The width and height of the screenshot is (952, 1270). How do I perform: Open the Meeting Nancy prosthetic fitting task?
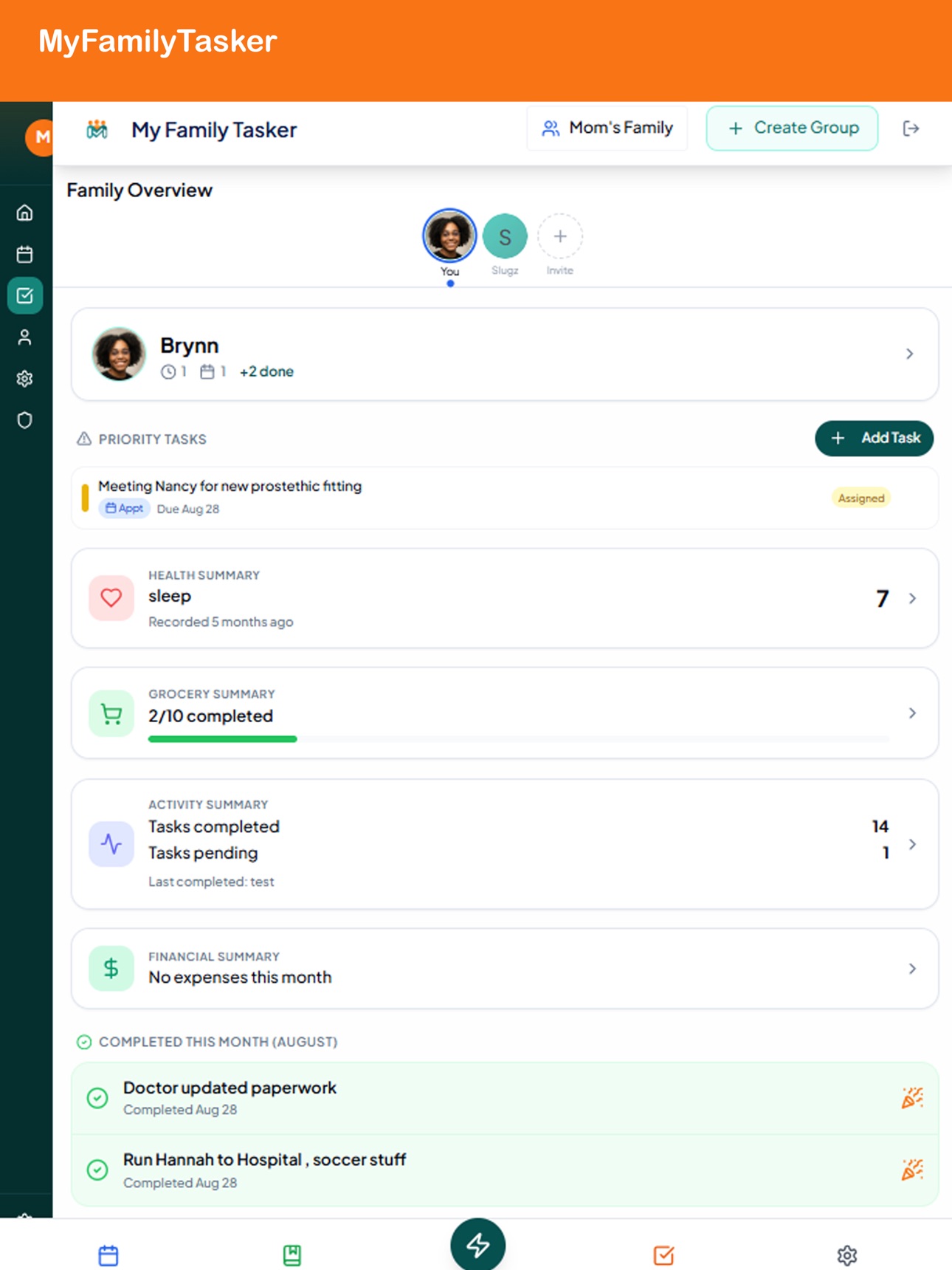click(505, 498)
